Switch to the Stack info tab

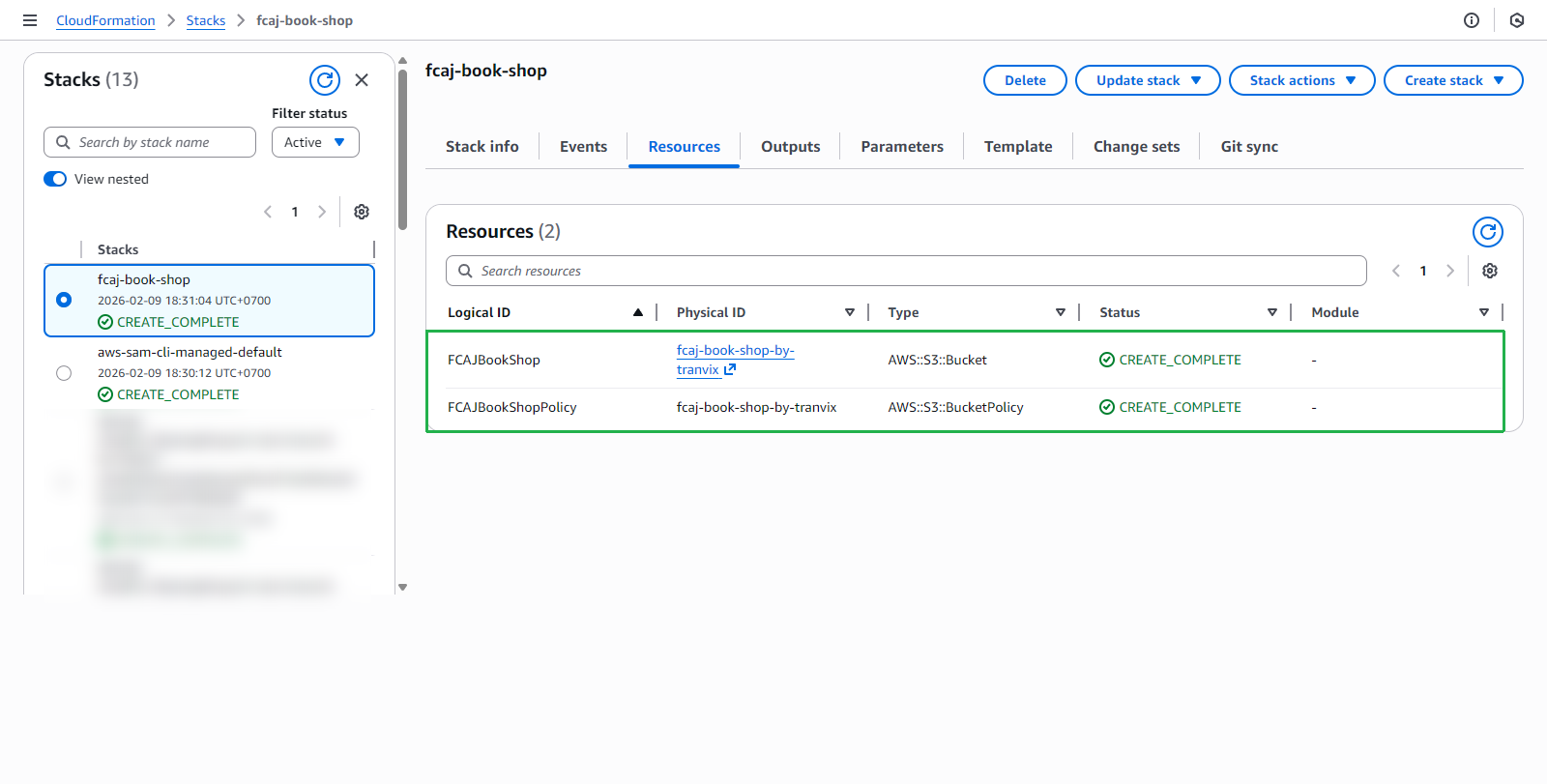pos(482,147)
